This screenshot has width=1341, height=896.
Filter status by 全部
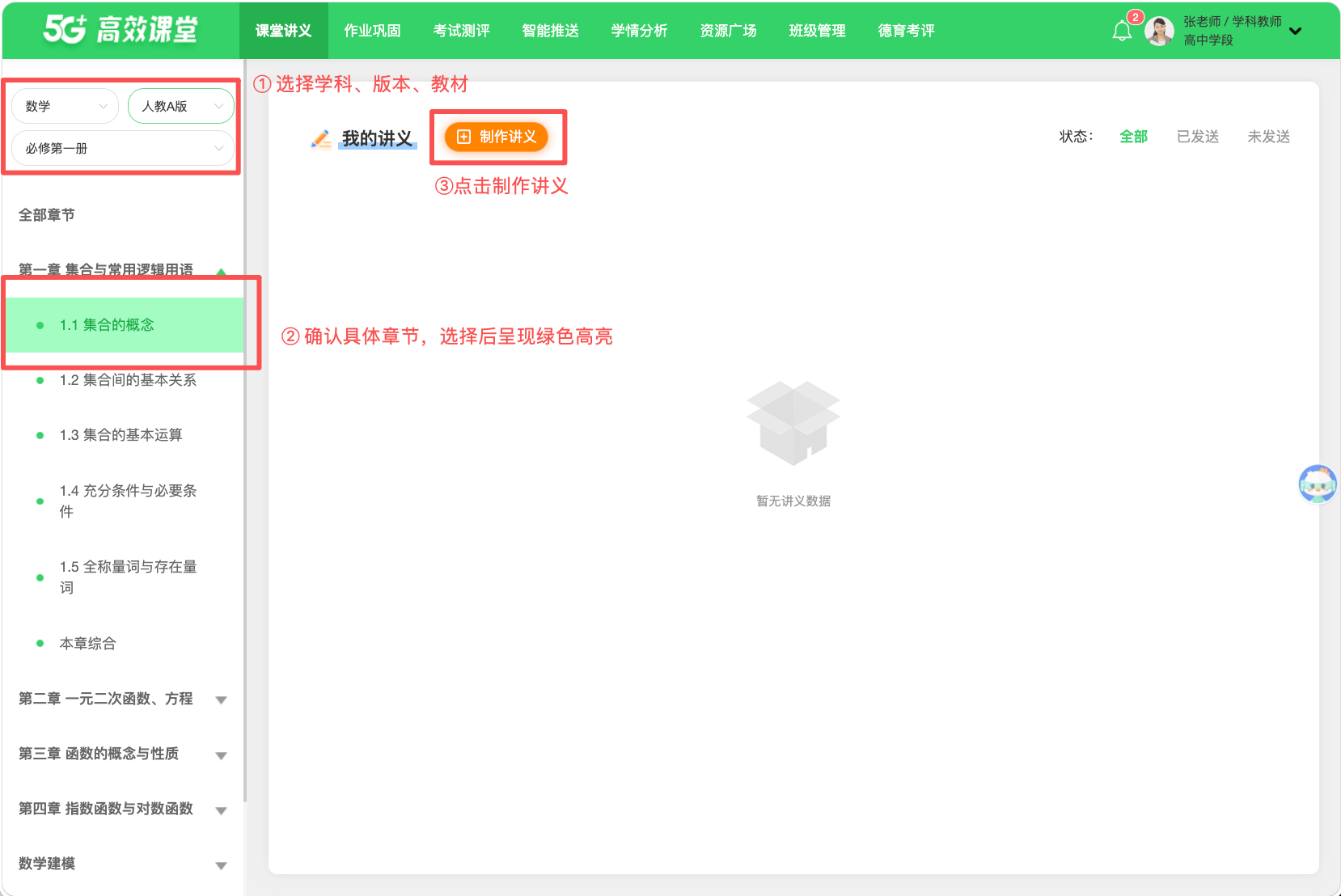click(1133, 137)
